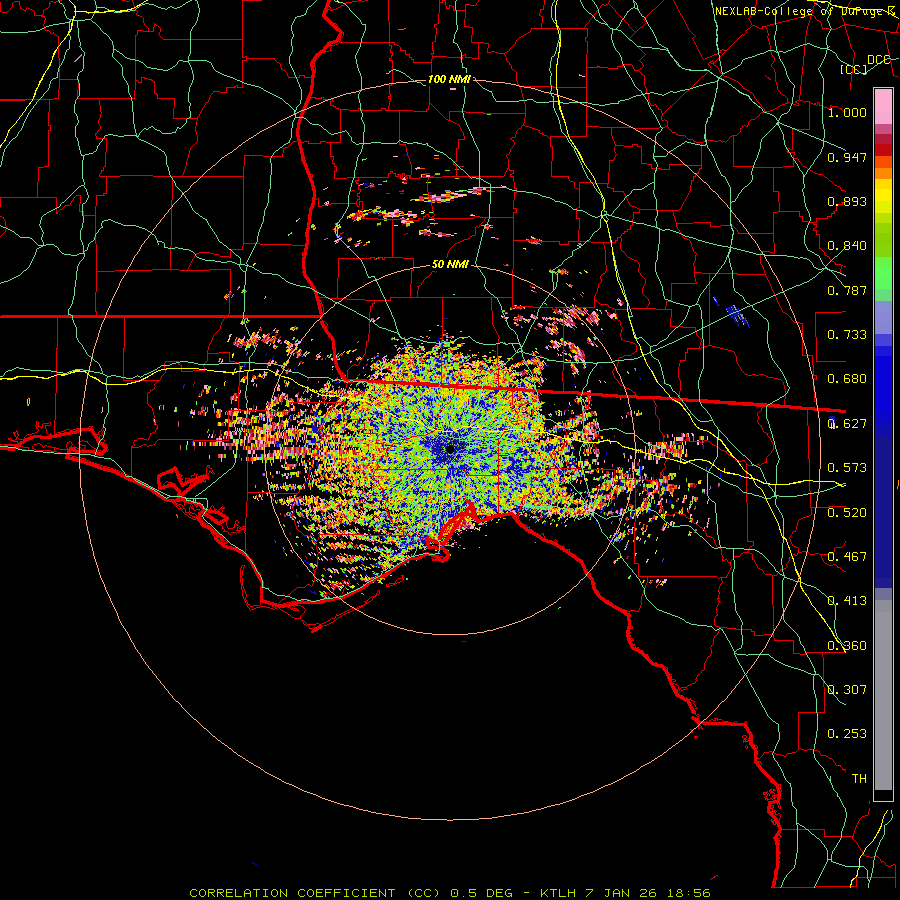
Task: Click the 0.360 color scale value
Action: point(847,646)
